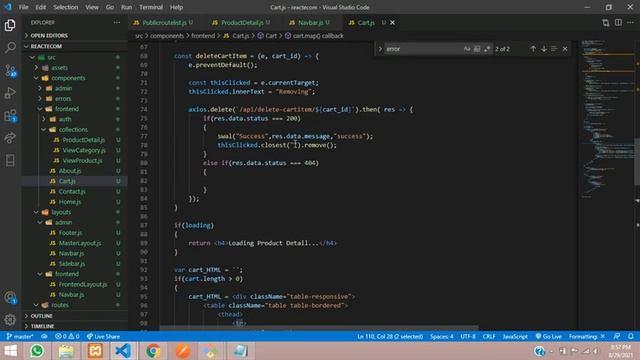Viewport: 640px width, 360px height.
Task: Close the find widget
Action: pos(565,49)
